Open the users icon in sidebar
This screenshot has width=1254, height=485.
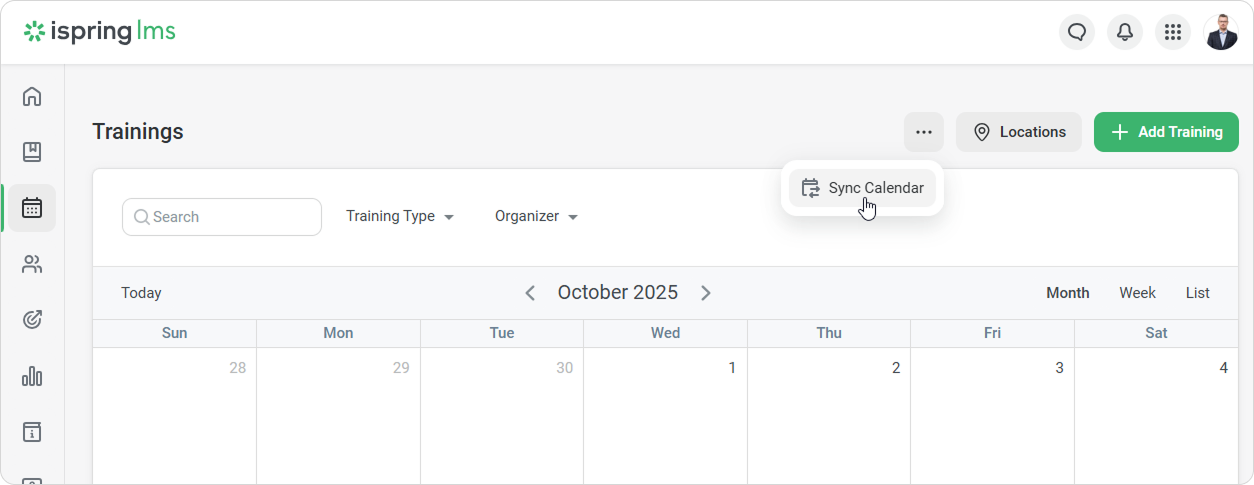(x=32, y=264)
